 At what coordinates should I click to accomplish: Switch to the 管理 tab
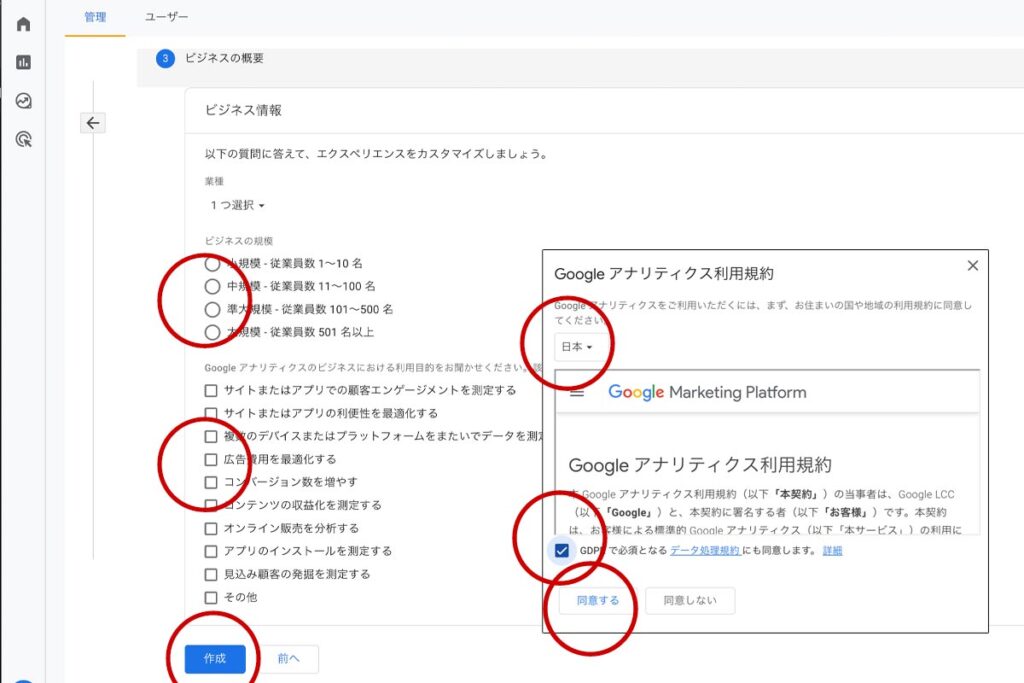tap(95, 17)
